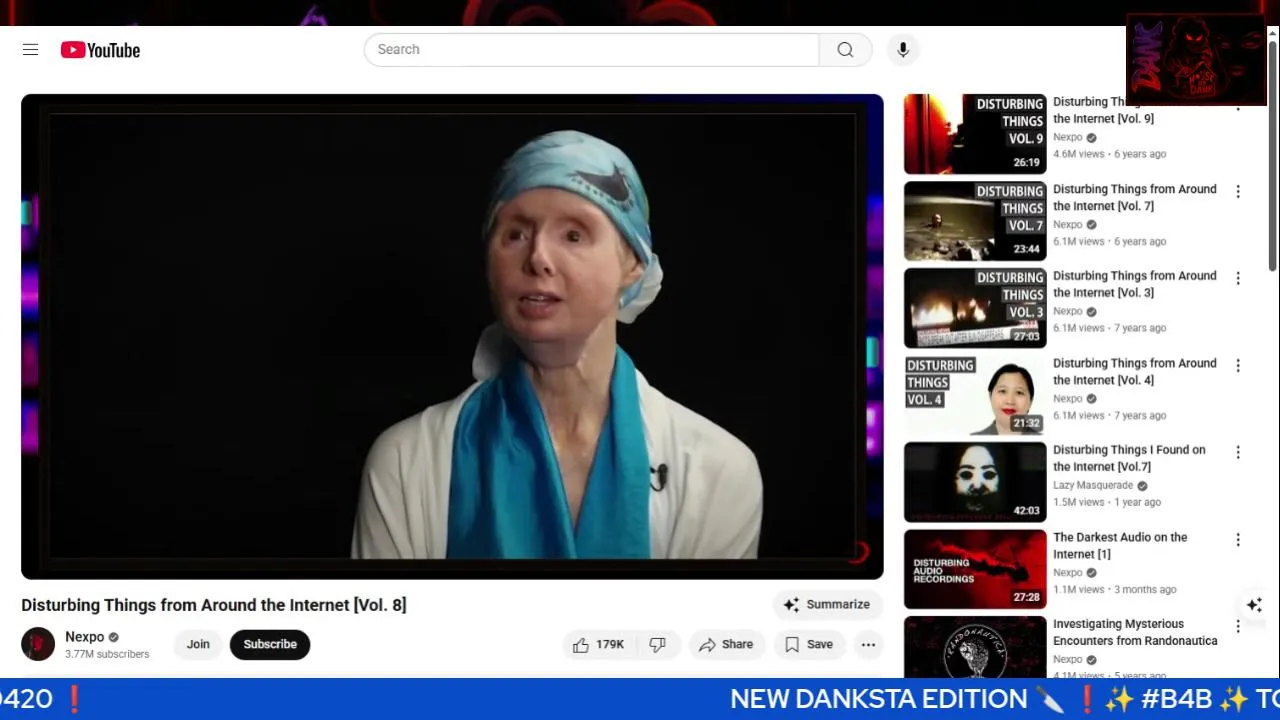1280x720 pixels.
Task: Start voice search with microphone
Action: click(903, 50)
